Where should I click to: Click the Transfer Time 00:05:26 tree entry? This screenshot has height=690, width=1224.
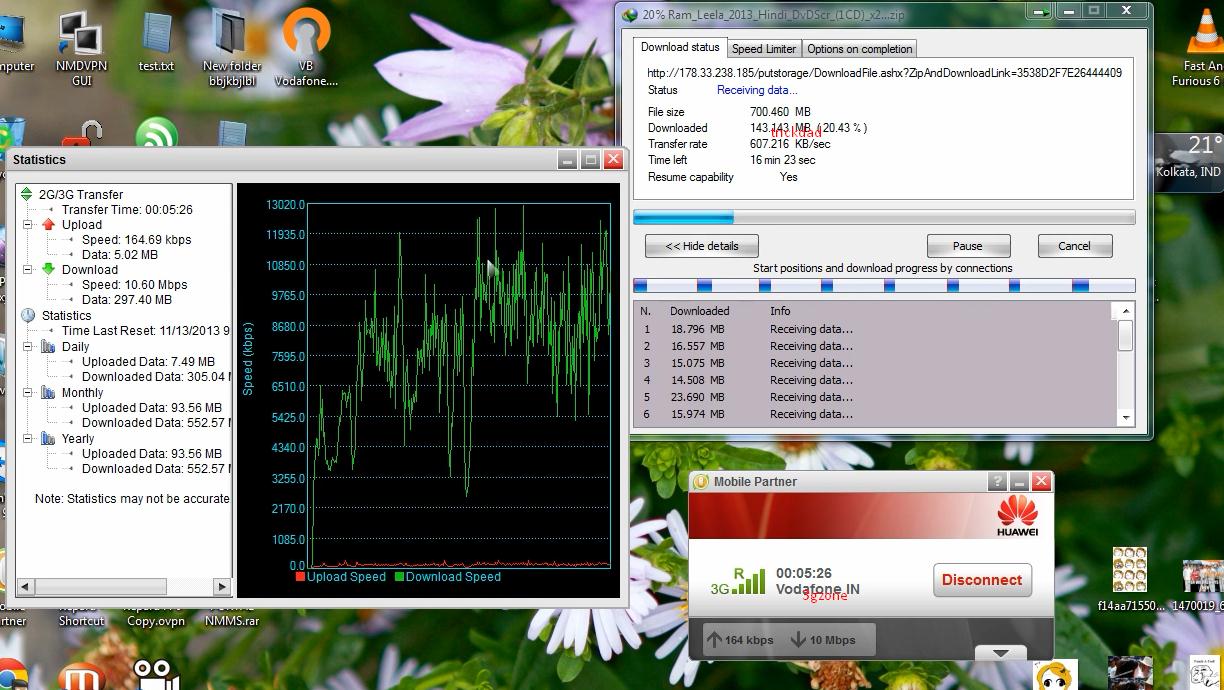pyautogui.click(x=127, y=210)
